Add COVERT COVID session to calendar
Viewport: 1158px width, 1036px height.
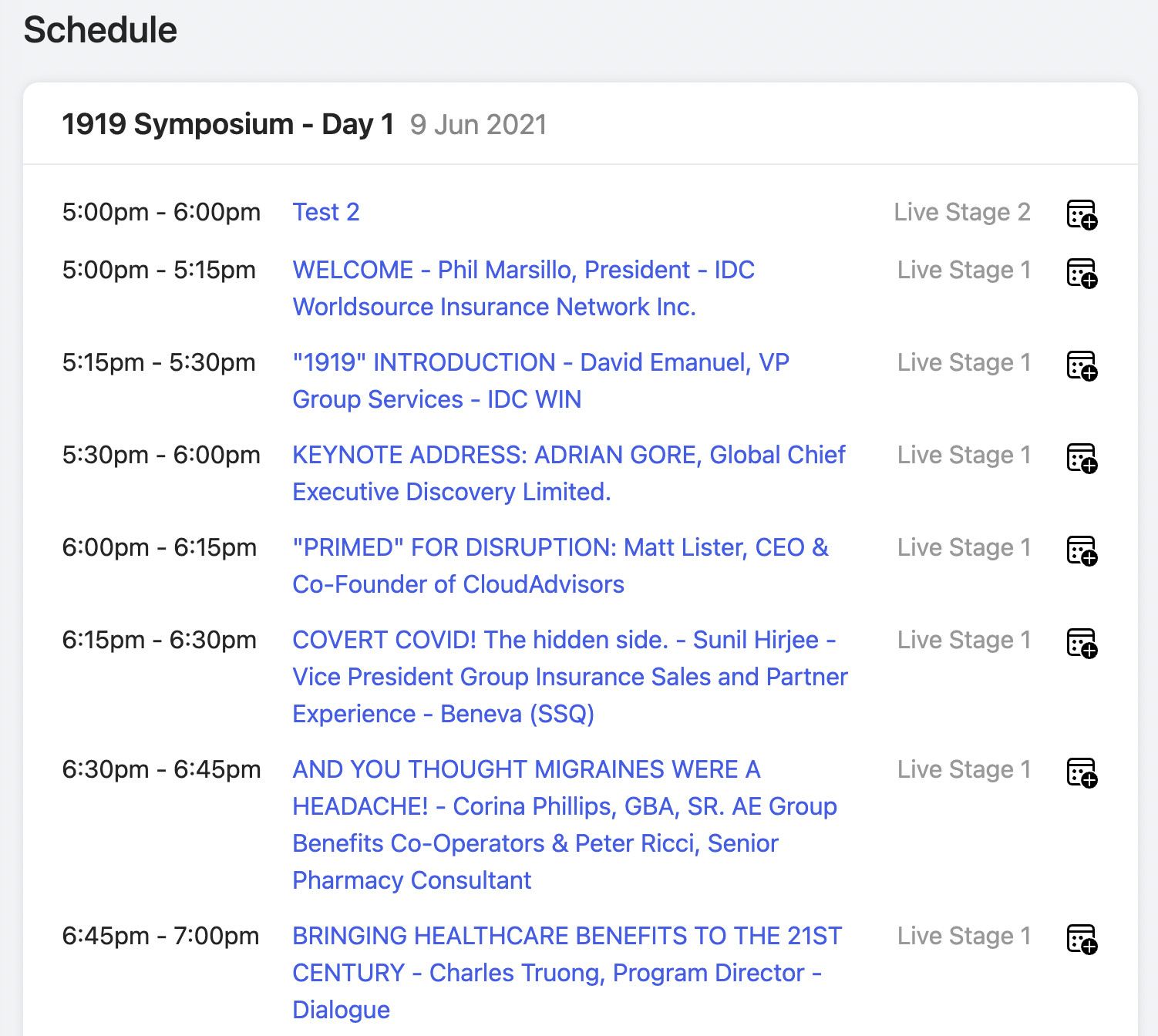(x=1082, y=642)
